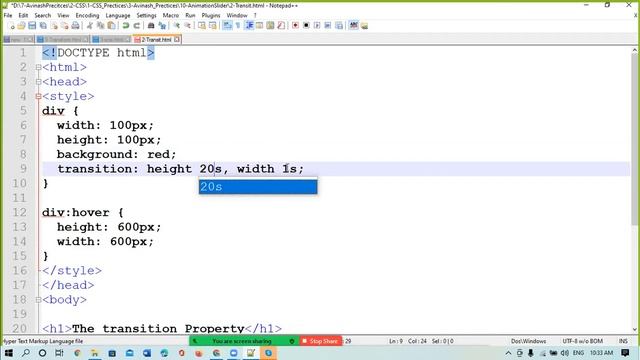
Task: Click the ENG language indicator
Action: (x=578, y=353)
